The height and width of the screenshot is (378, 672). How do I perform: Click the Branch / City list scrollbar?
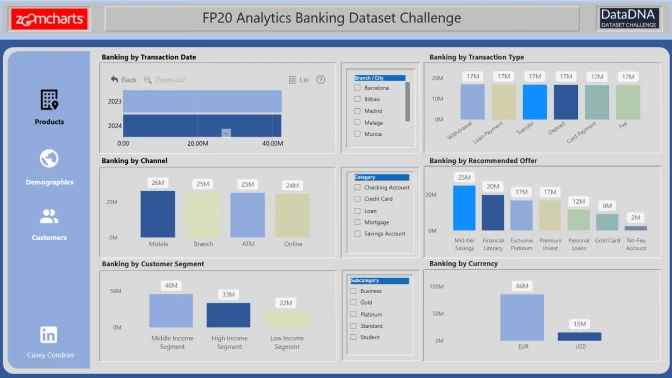(x=408, y=102)
